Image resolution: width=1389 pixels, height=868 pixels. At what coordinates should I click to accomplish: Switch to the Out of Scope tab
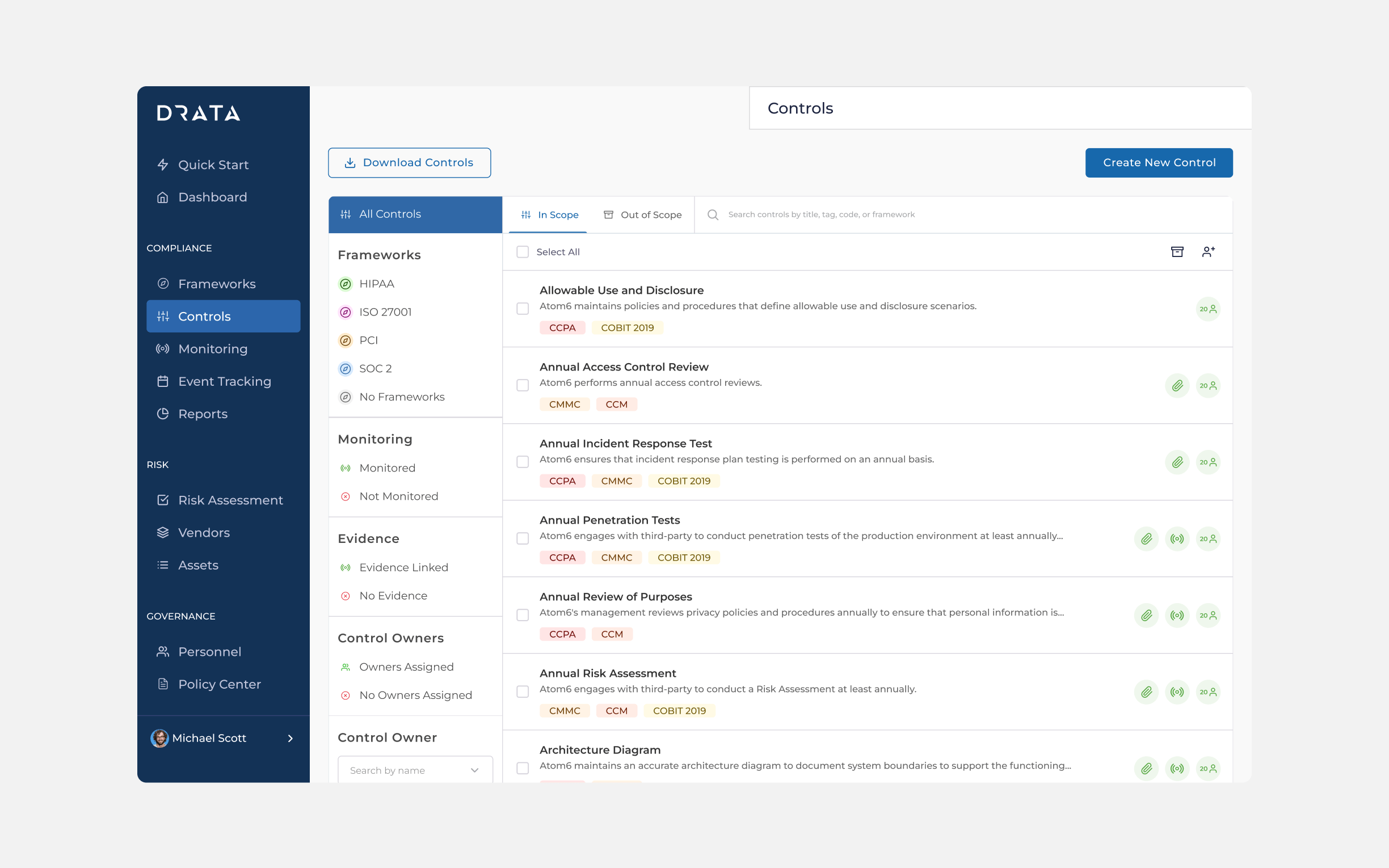point(642,214)
